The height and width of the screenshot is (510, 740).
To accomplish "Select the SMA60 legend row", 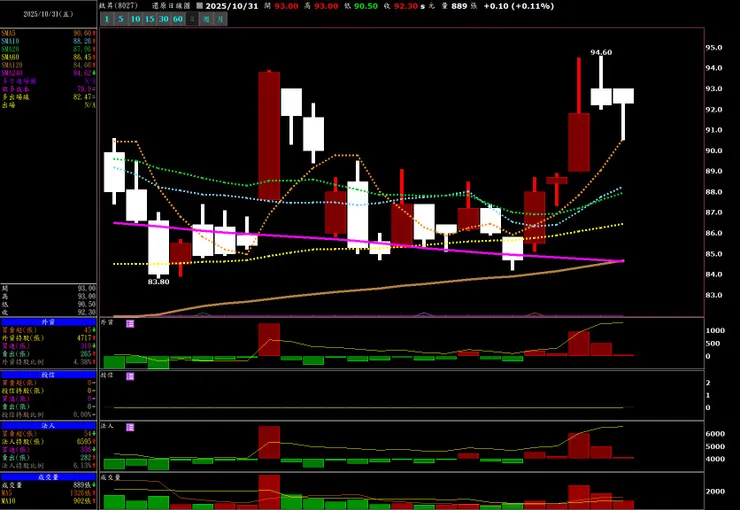I will coord(49,57).
